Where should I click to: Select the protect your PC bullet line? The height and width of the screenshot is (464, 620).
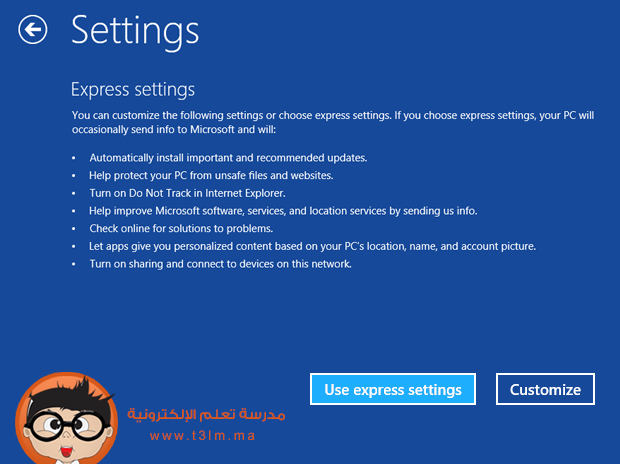tap(211, 176)
